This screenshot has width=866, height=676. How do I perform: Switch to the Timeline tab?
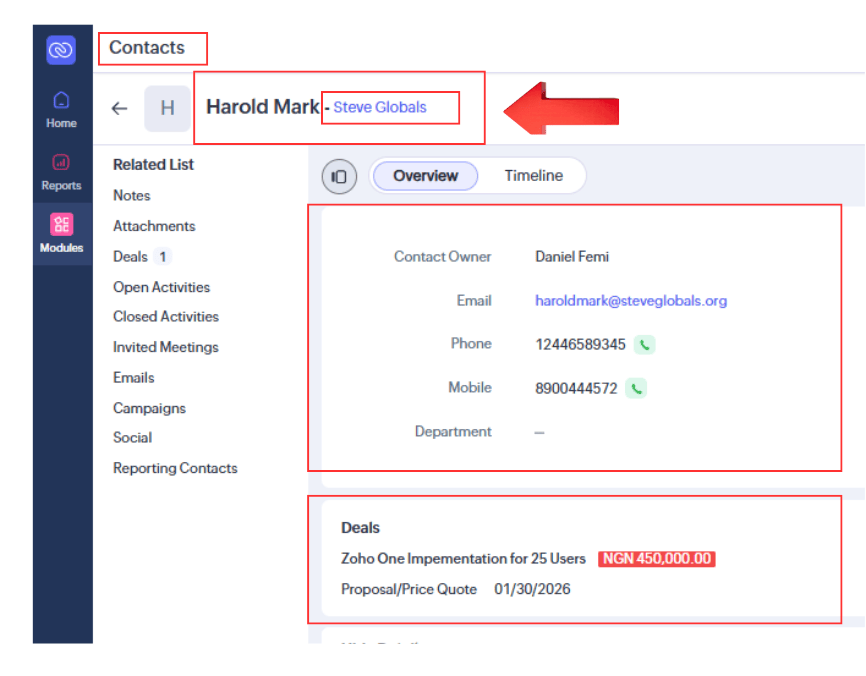point(534,176)
